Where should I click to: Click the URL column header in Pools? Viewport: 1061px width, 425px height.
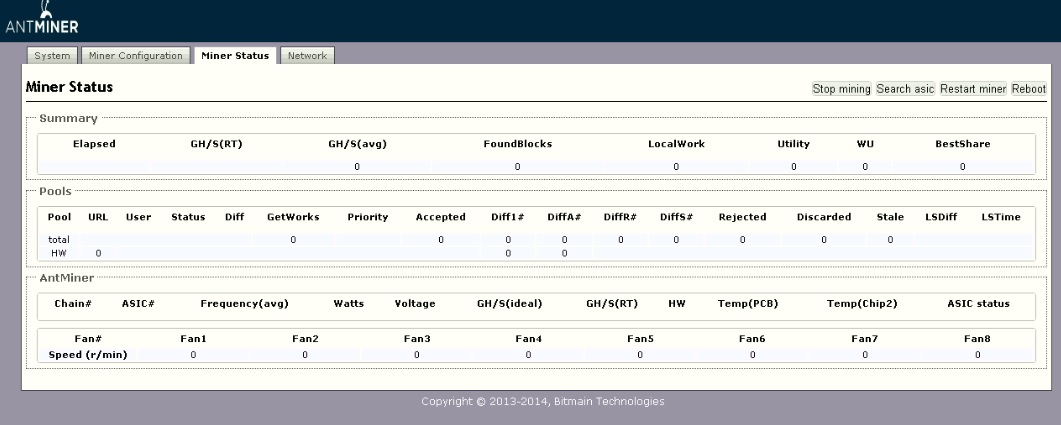[98, 217]
